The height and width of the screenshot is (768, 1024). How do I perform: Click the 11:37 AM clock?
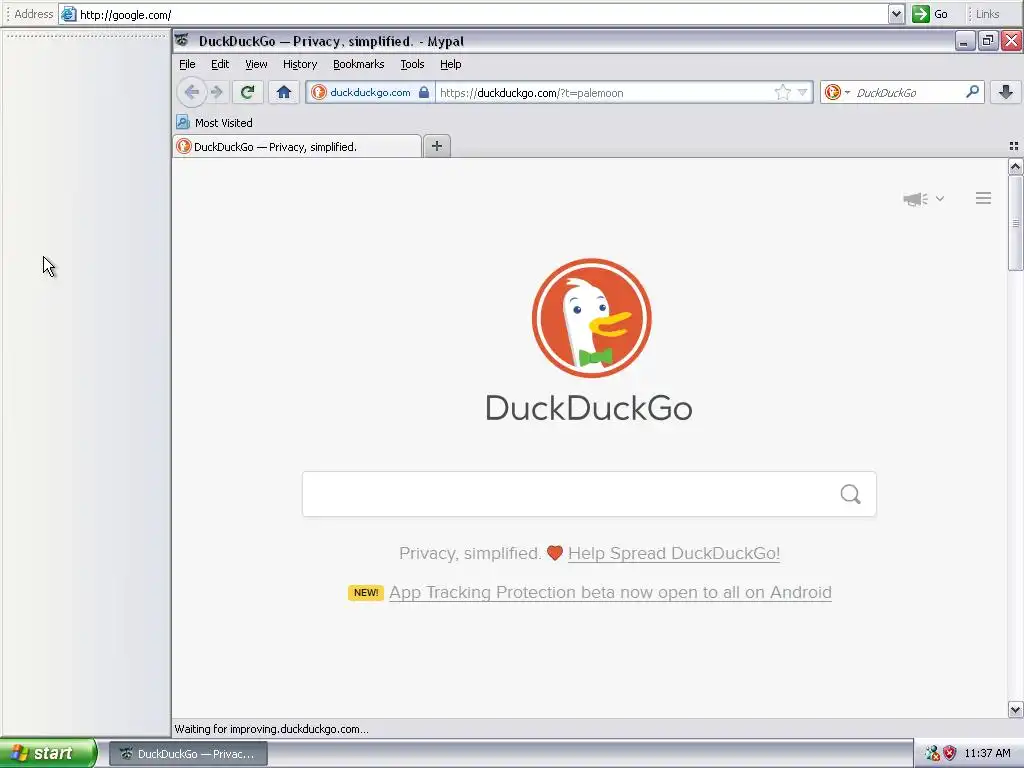[987, 753]
